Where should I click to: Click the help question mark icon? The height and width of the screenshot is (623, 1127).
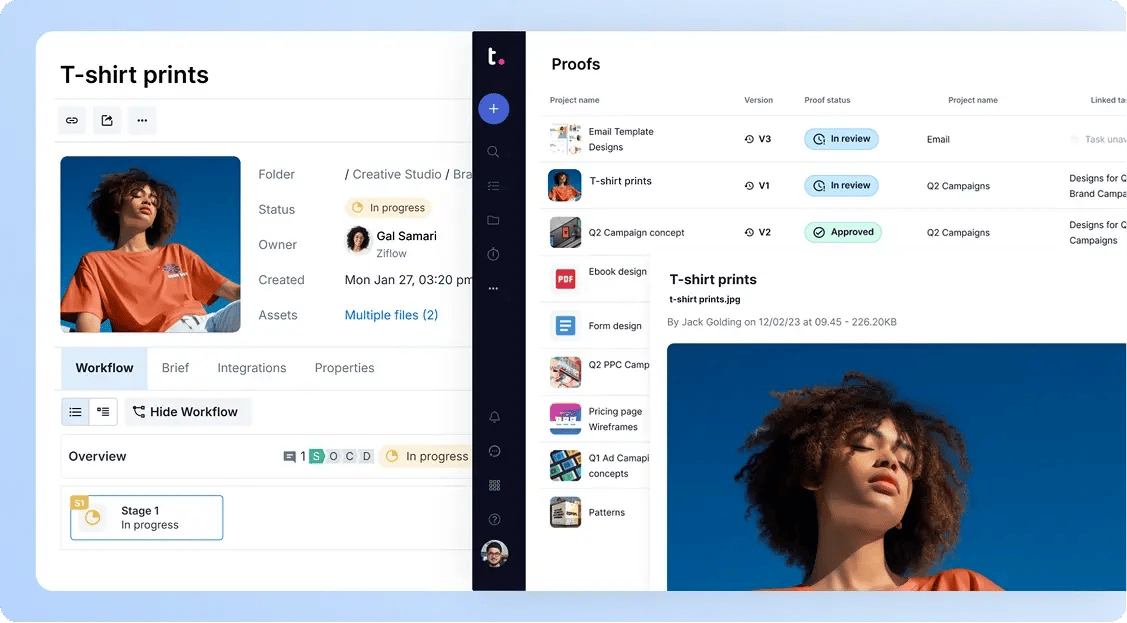pos(494,519)
